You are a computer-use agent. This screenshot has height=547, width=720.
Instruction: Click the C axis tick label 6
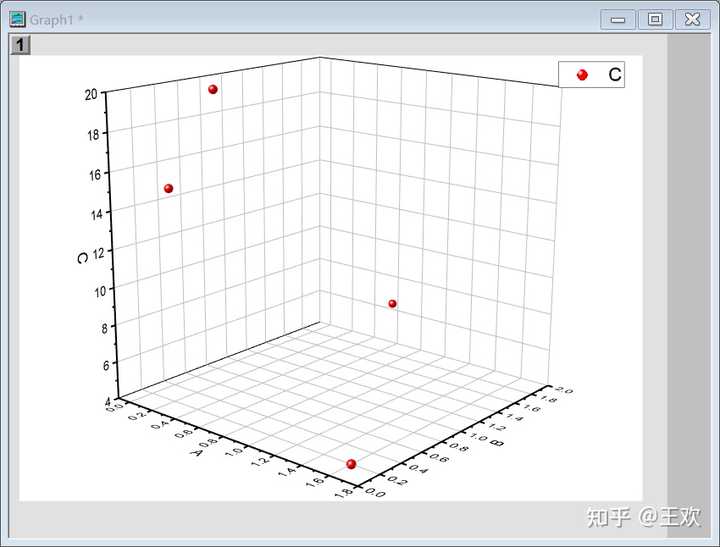click(x=107, y=365)
